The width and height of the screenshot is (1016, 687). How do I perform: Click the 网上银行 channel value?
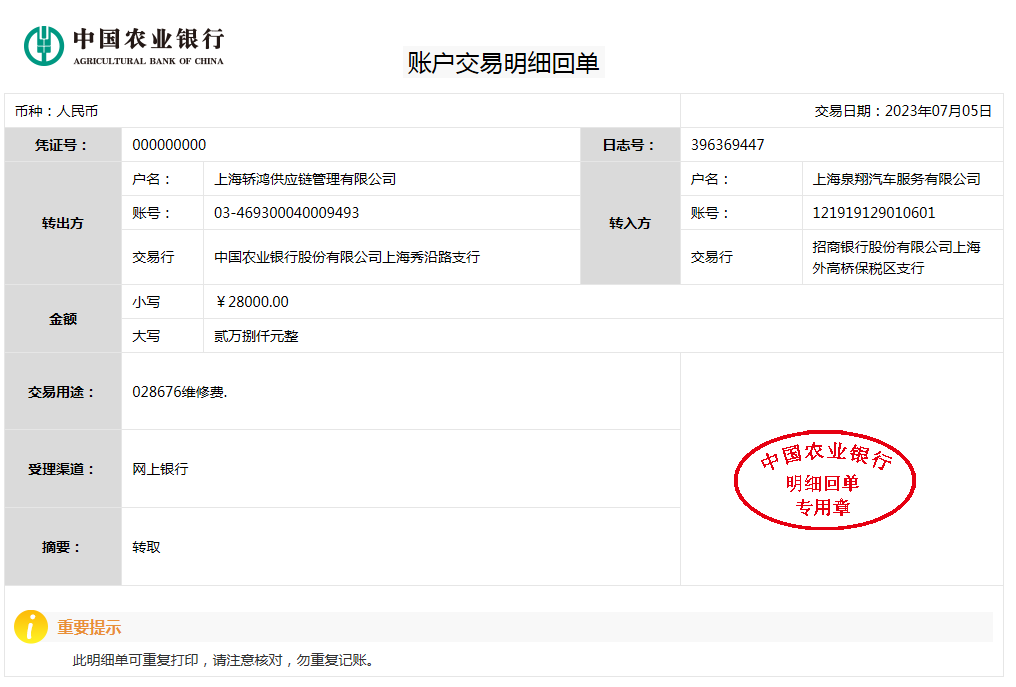click(x=160, y=469)
